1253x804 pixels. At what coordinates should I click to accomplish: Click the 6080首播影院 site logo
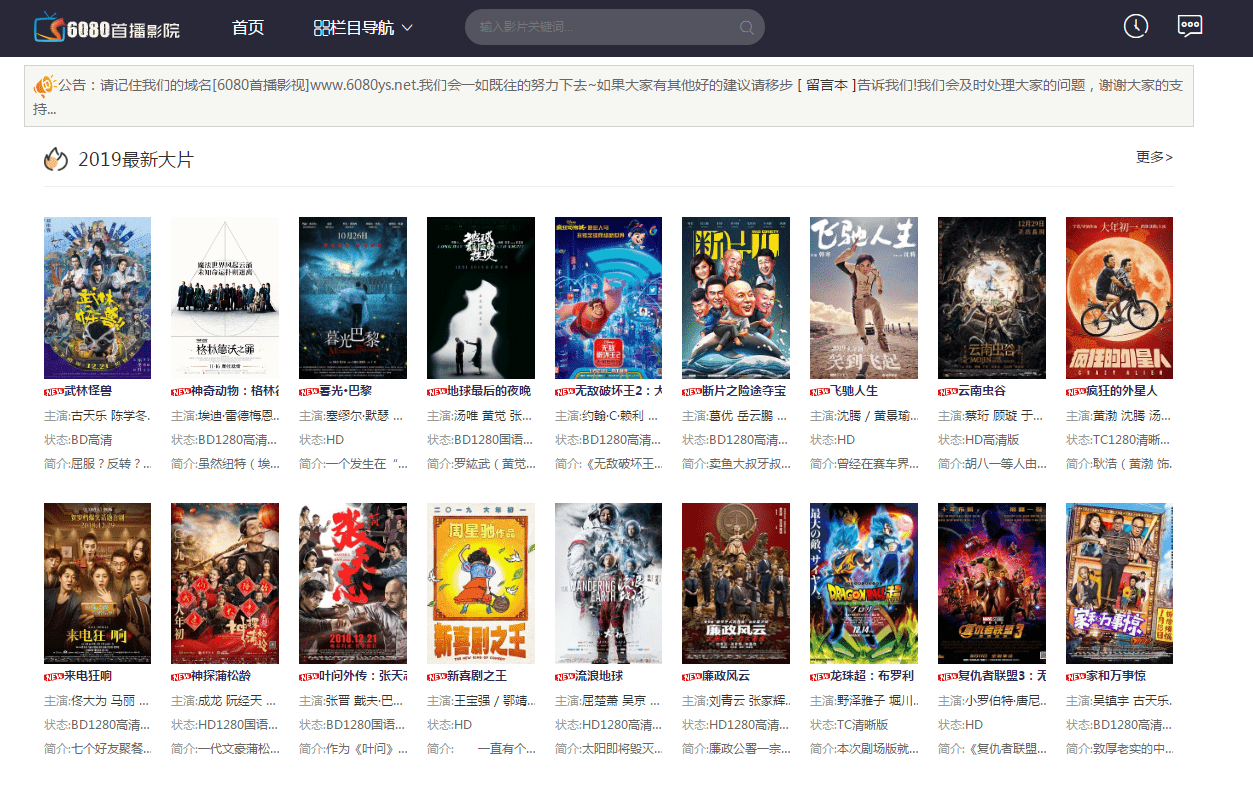point(107,28)
